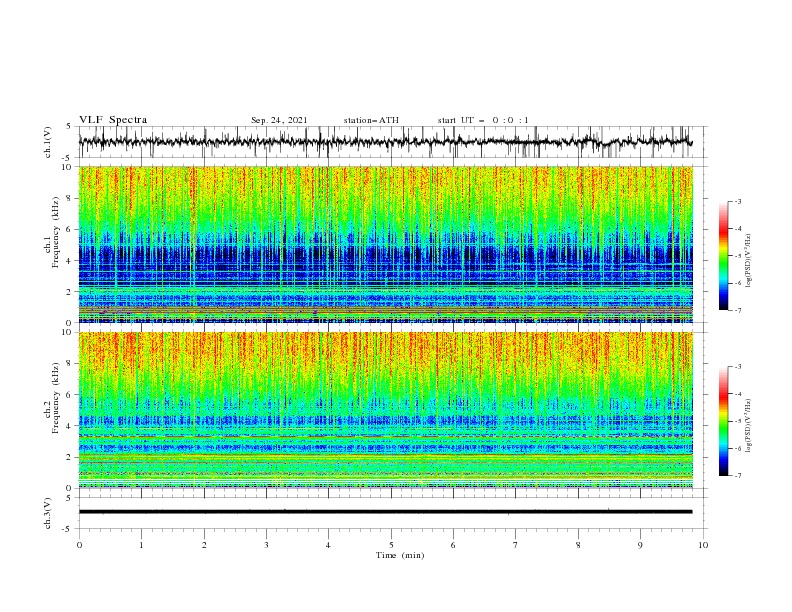Click the upper log(PSD) colorbar label
792x612 pixels.
coord(749,261)
